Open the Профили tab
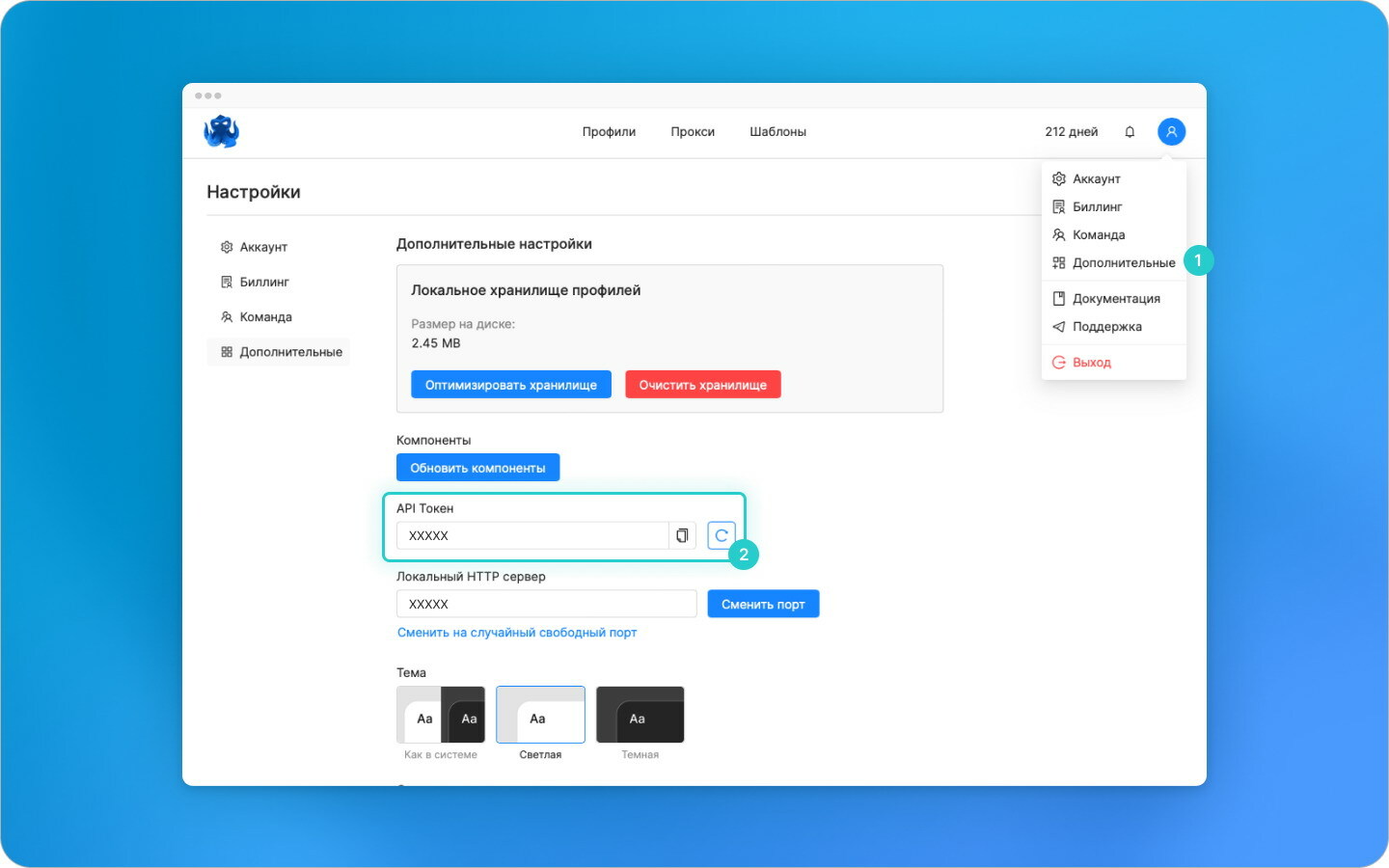1389x868 pixels. pos(609,132)
